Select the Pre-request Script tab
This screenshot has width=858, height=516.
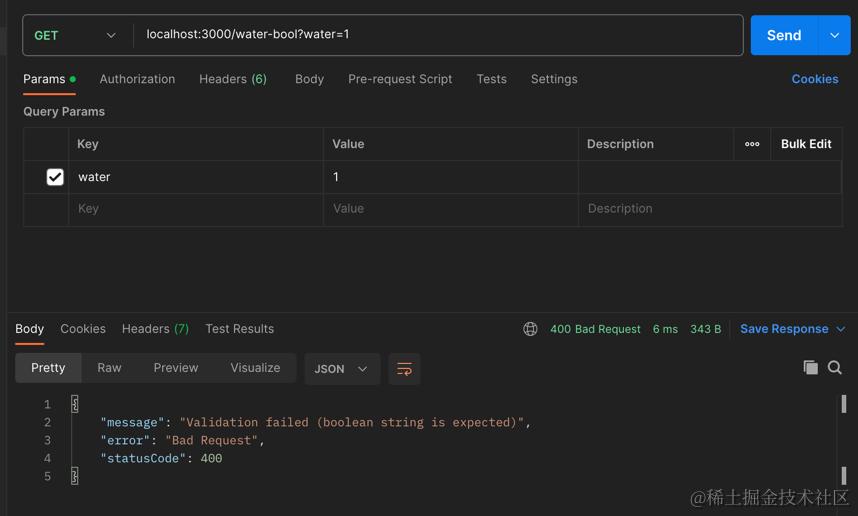click(x=400, y=79)
